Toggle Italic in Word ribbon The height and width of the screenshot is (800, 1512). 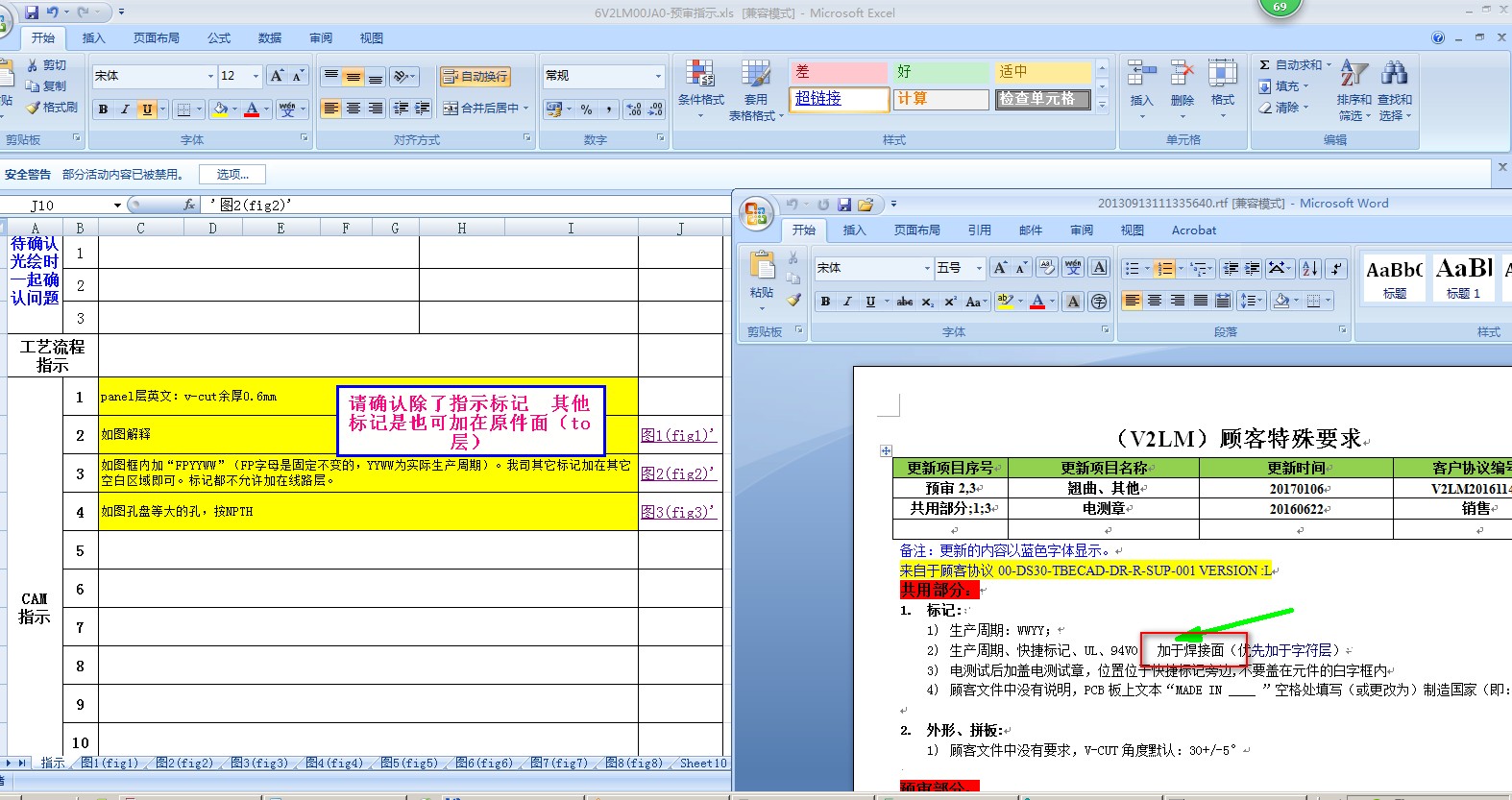pos(847,302)
